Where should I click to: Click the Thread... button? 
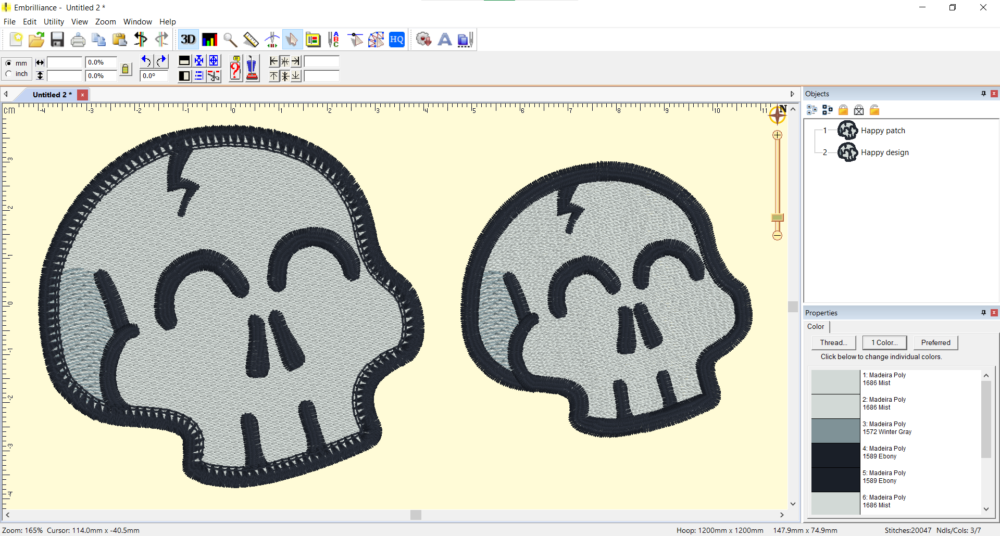point(832,343)
